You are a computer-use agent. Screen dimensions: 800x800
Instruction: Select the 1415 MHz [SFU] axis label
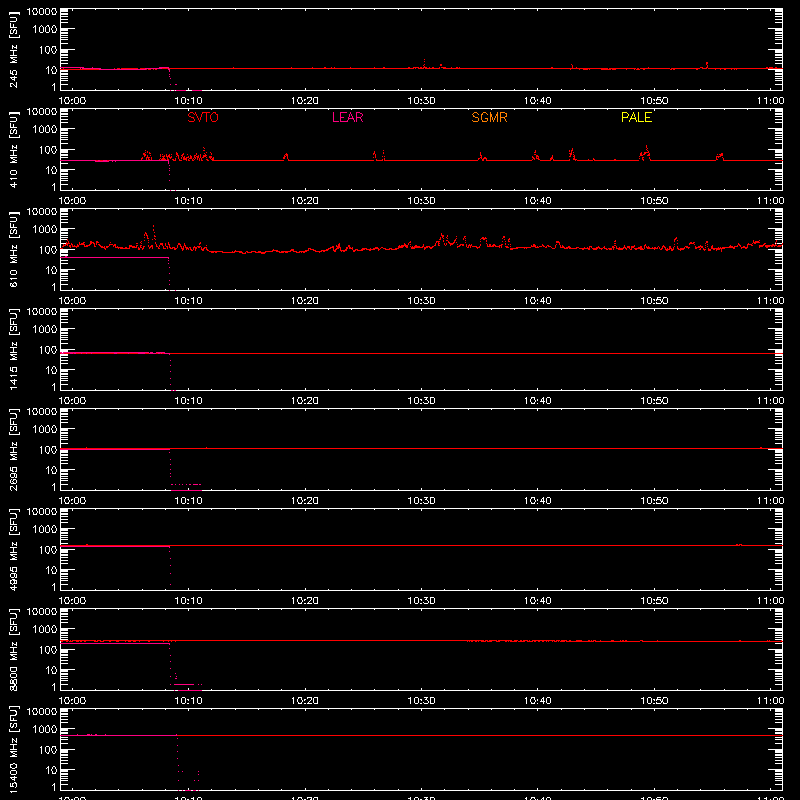coord(13,349)
